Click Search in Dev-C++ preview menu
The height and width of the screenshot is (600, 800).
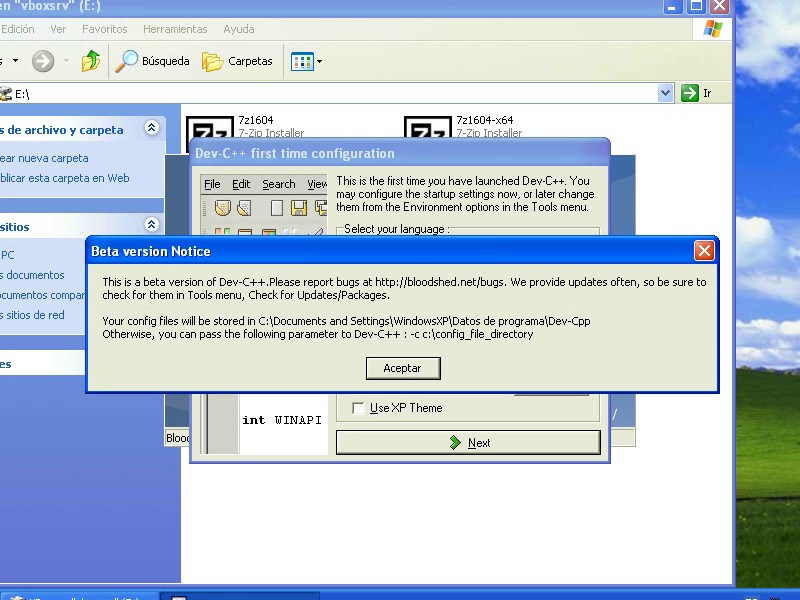point(279,184)
